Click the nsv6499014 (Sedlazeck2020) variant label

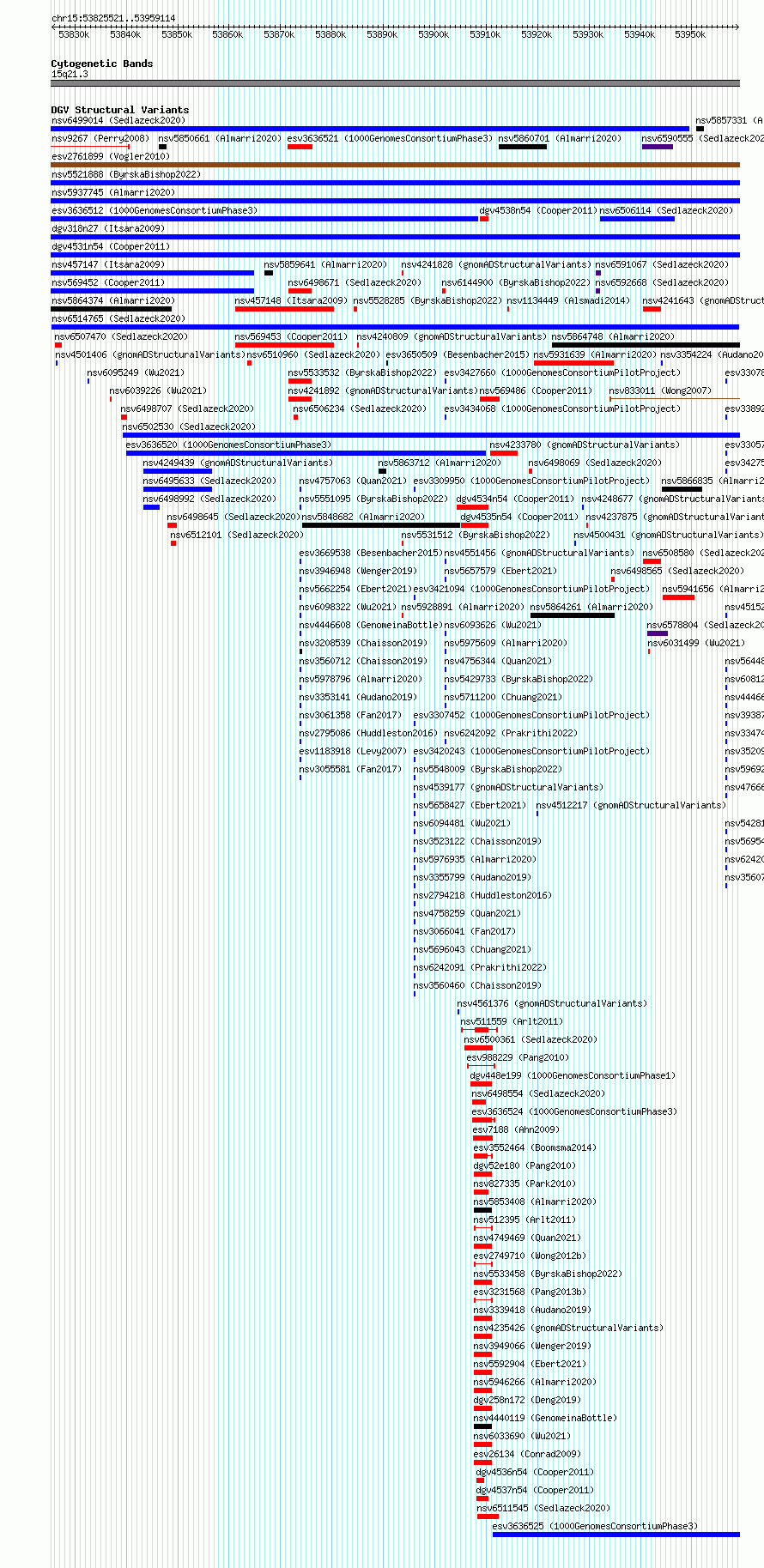pos(118,120)
